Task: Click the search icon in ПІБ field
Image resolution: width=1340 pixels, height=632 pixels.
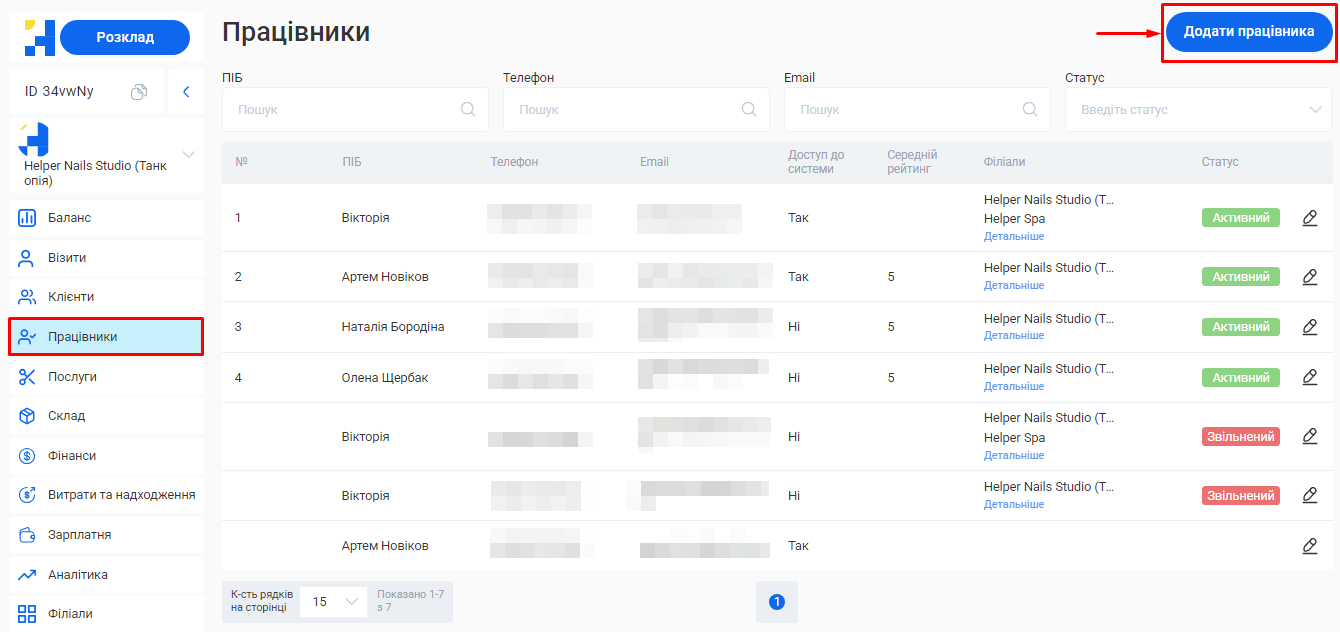Action: tap(468, 110)
